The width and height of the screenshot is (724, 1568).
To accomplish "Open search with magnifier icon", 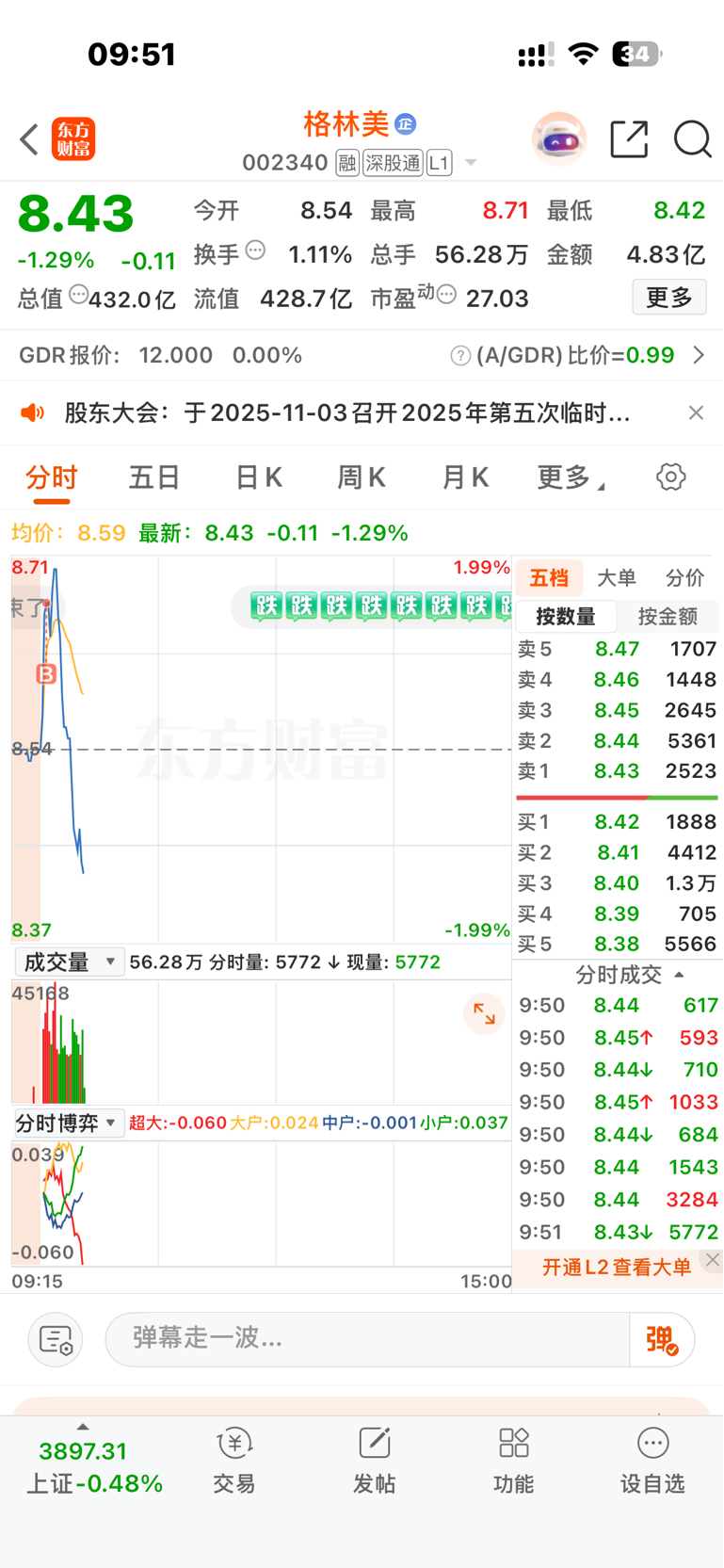I will tap(692, 139).
